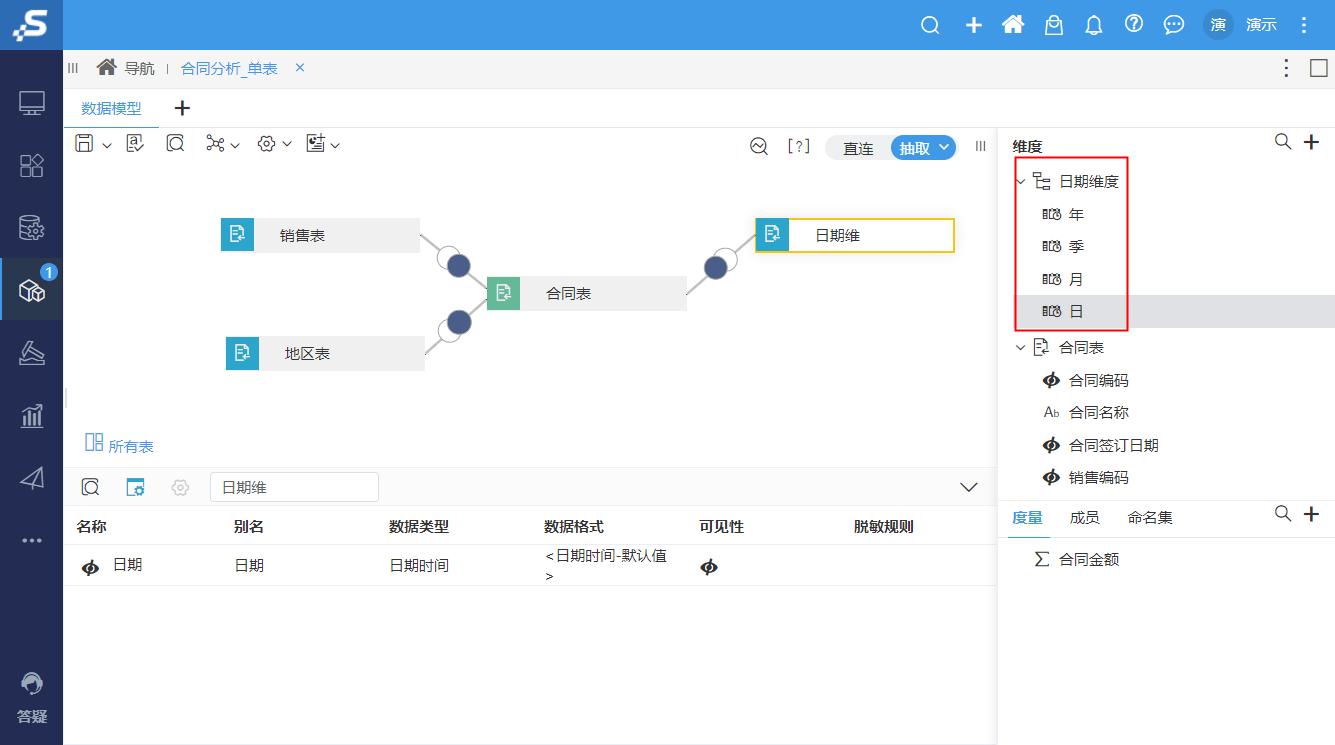This screenshot has width=1335, height=745.
Task: Select the zoom preview icon in the toolbar
Action: (175, 143)
